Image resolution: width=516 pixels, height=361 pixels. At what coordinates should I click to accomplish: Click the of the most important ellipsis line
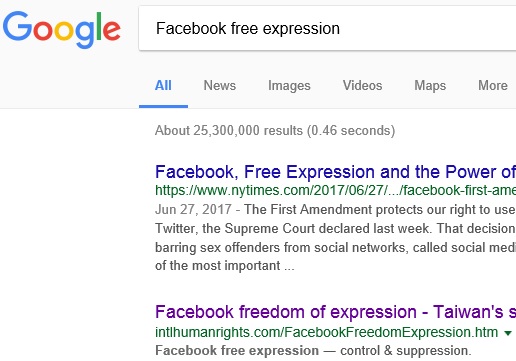point(225,266)
